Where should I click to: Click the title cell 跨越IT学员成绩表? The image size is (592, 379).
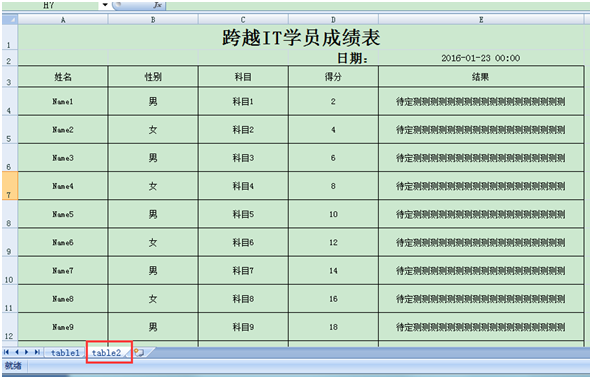click(301, 37)
